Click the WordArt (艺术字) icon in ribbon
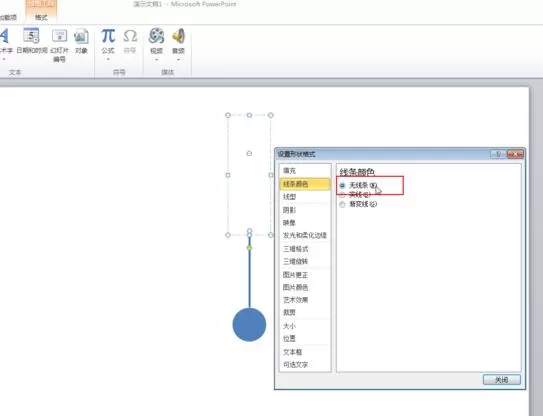The height and width of the screenshot is (416, 543). [4, 36]
